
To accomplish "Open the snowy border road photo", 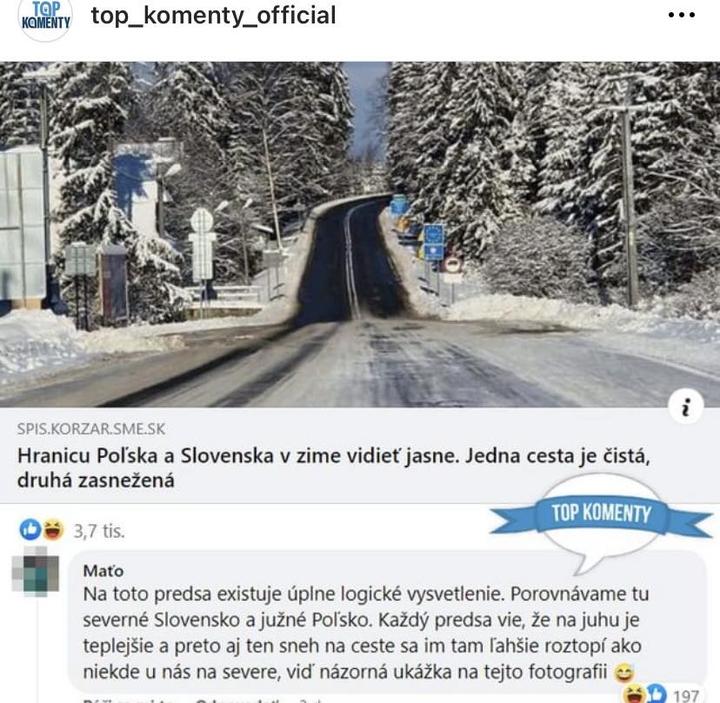I will tap(360, 234).
